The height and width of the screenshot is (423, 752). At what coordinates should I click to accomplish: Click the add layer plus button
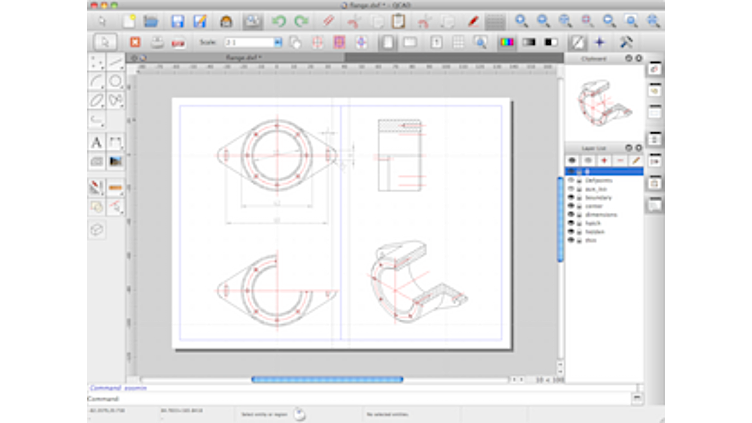603,160
